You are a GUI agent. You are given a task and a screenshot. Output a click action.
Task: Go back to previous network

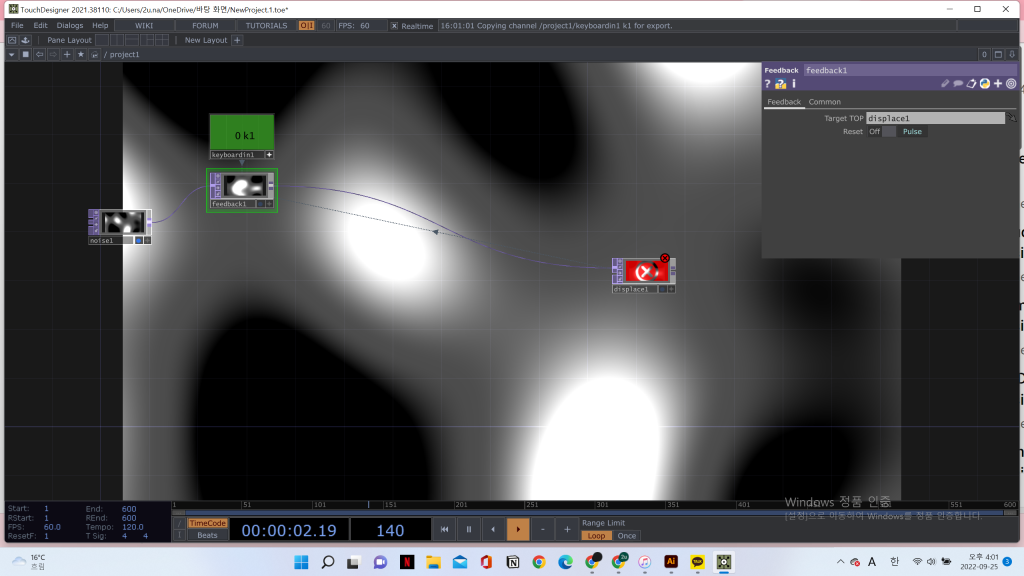(x=39, y=54)
